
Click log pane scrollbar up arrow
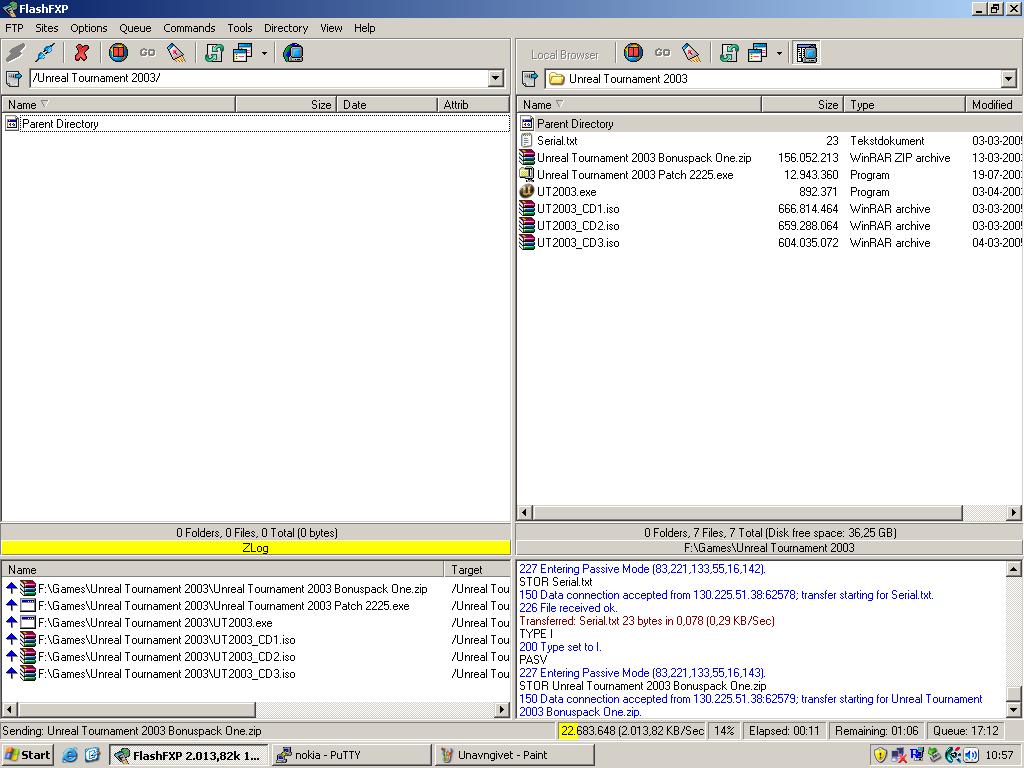coord(1014,569)
